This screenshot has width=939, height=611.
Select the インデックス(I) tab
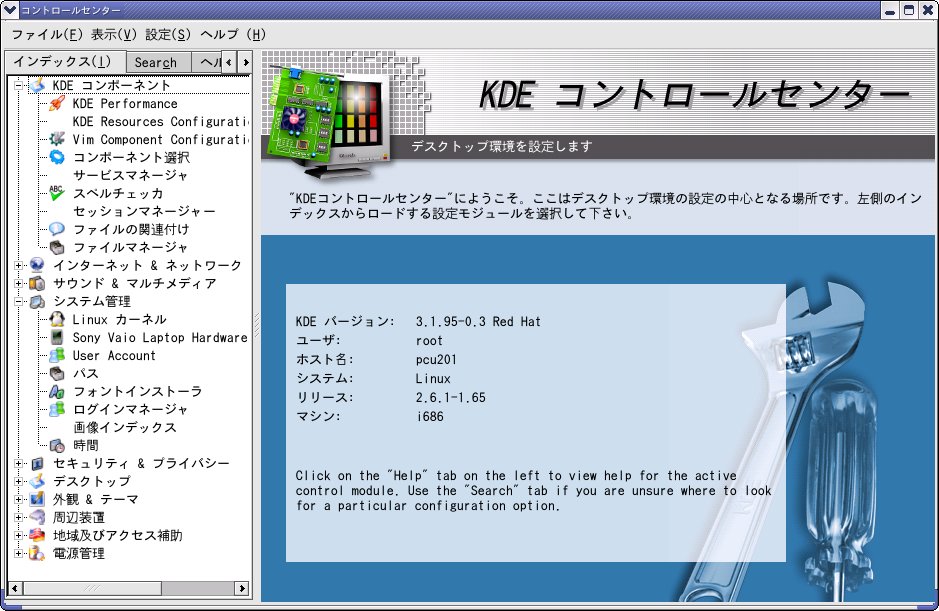65,62
